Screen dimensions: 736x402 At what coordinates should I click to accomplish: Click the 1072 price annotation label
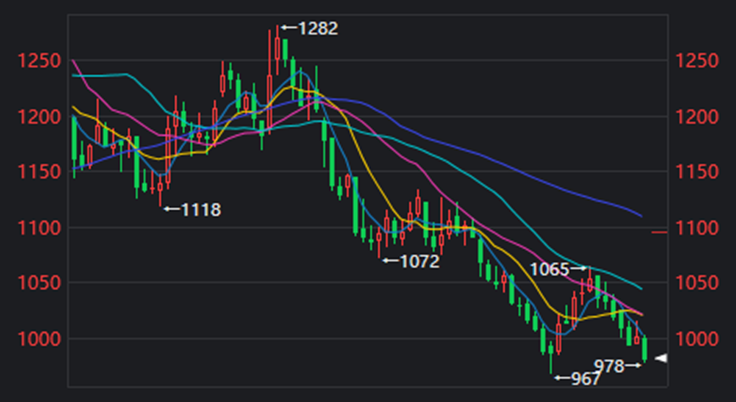pyautogui.click(x=418, y=262)
